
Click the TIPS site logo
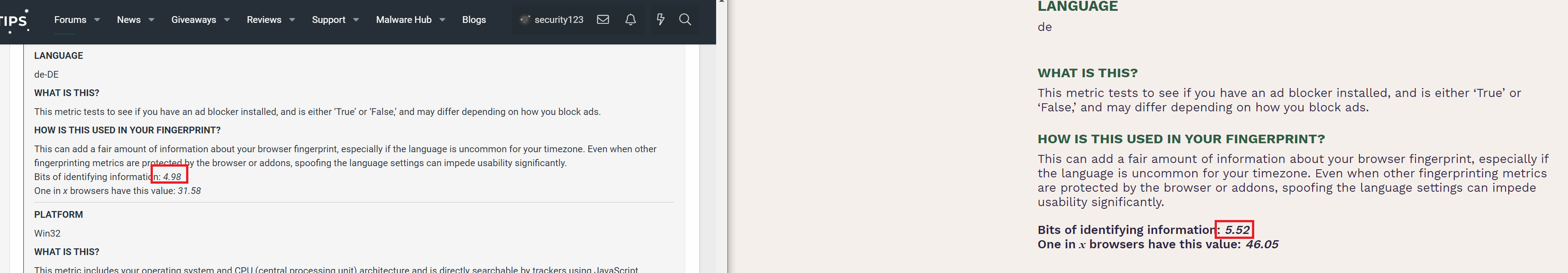(14, 21)
